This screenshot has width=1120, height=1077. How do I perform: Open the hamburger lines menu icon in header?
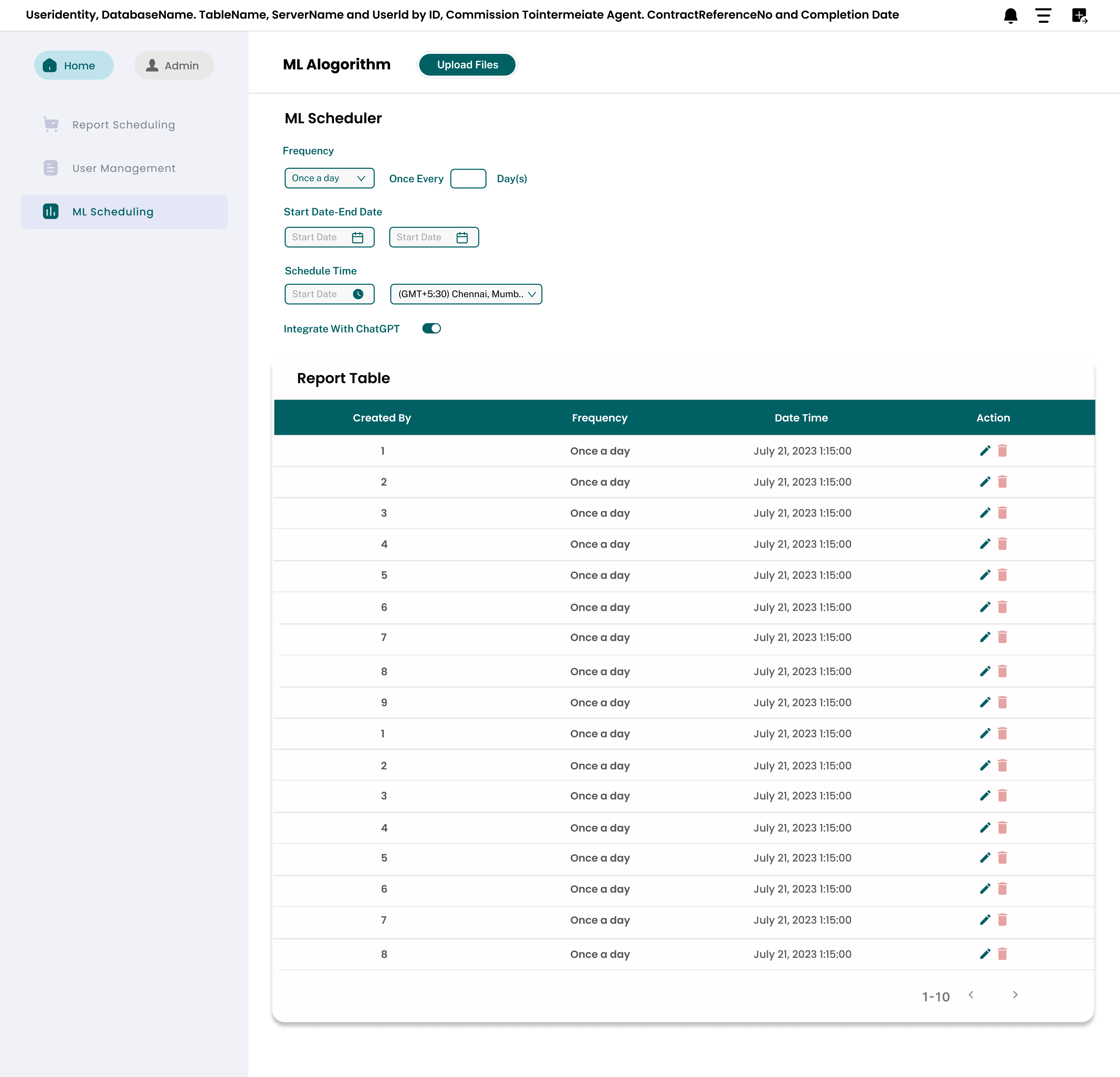point(1043,16)
